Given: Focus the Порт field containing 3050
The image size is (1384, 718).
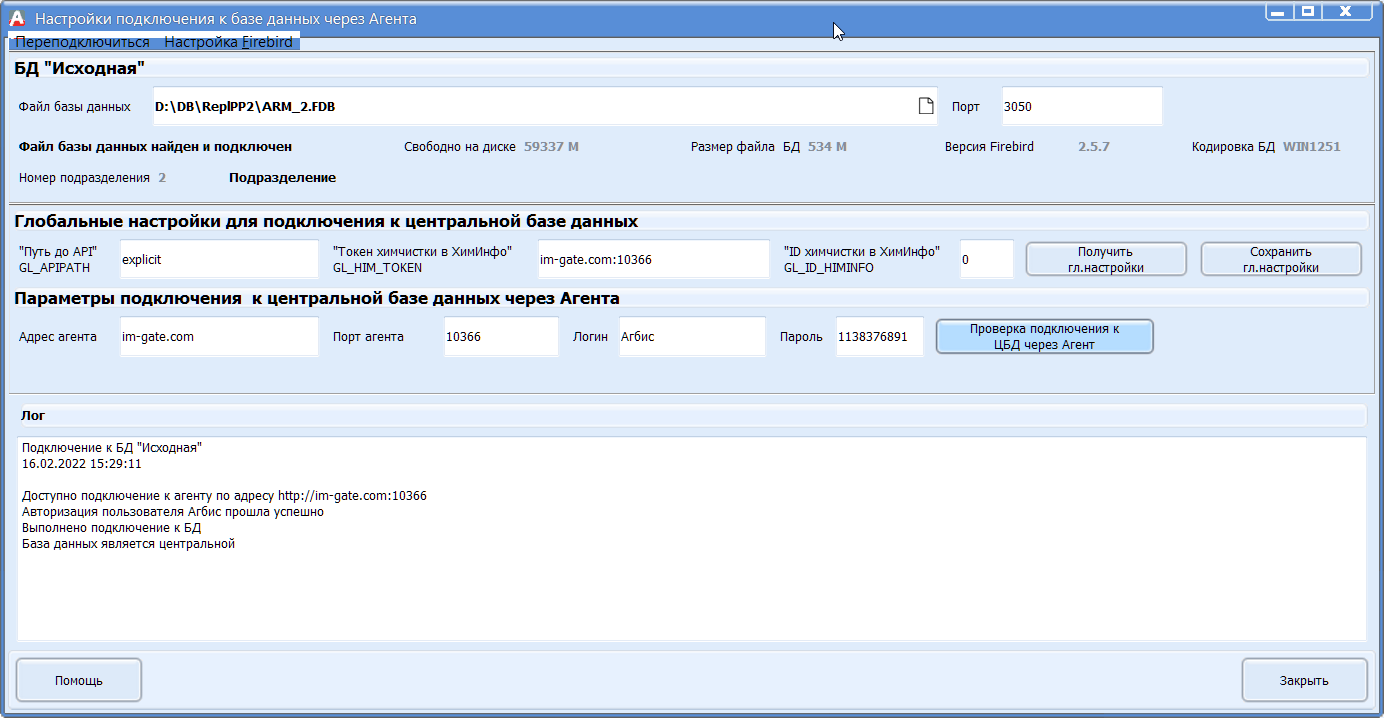Looking at the screenshot, I should pos(1082,106).
